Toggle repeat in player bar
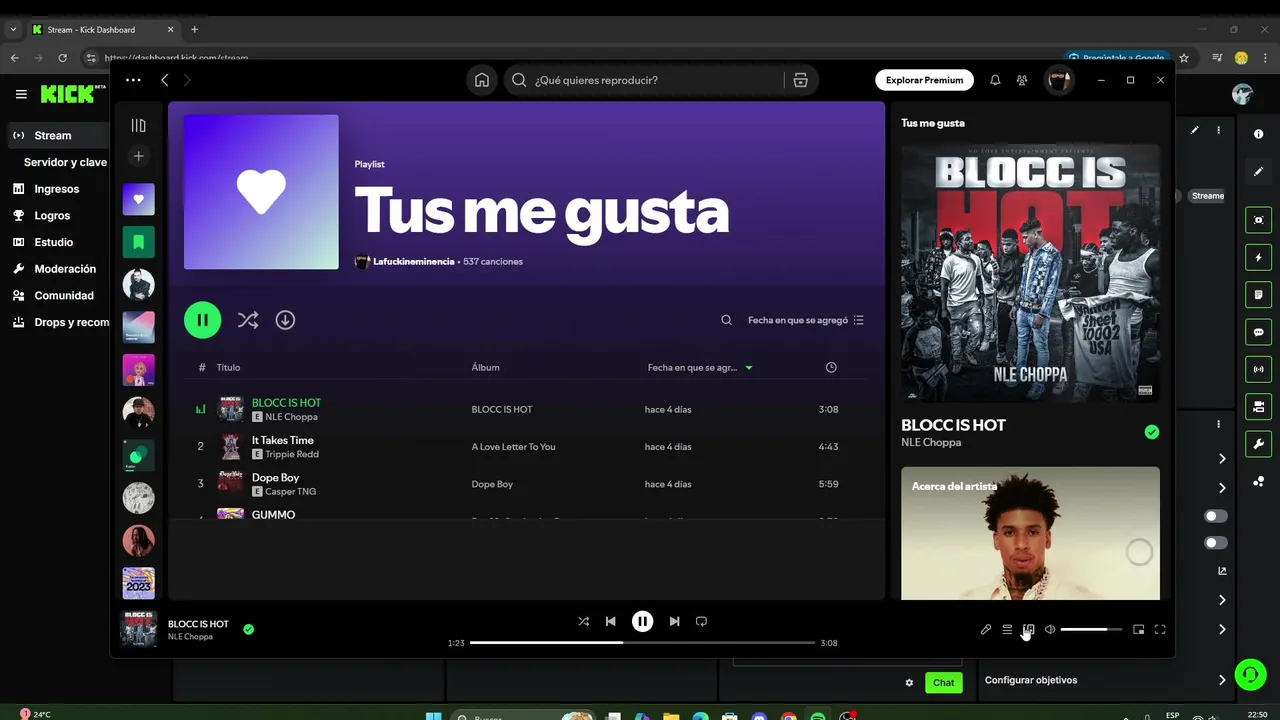 pyautogui.click(x=701, y=621)
